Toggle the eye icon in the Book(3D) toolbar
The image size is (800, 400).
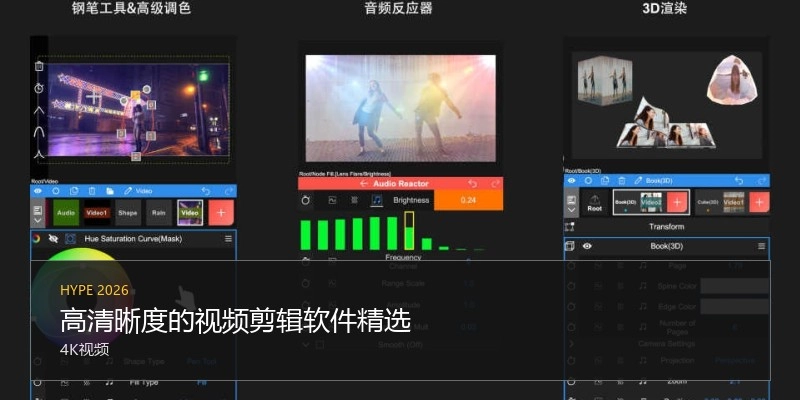point(571,181)
